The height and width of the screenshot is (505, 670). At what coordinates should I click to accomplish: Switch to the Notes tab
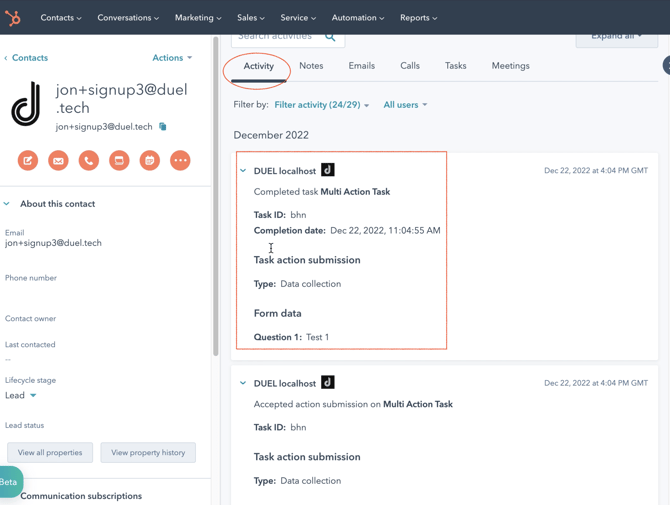coord(311,66)
